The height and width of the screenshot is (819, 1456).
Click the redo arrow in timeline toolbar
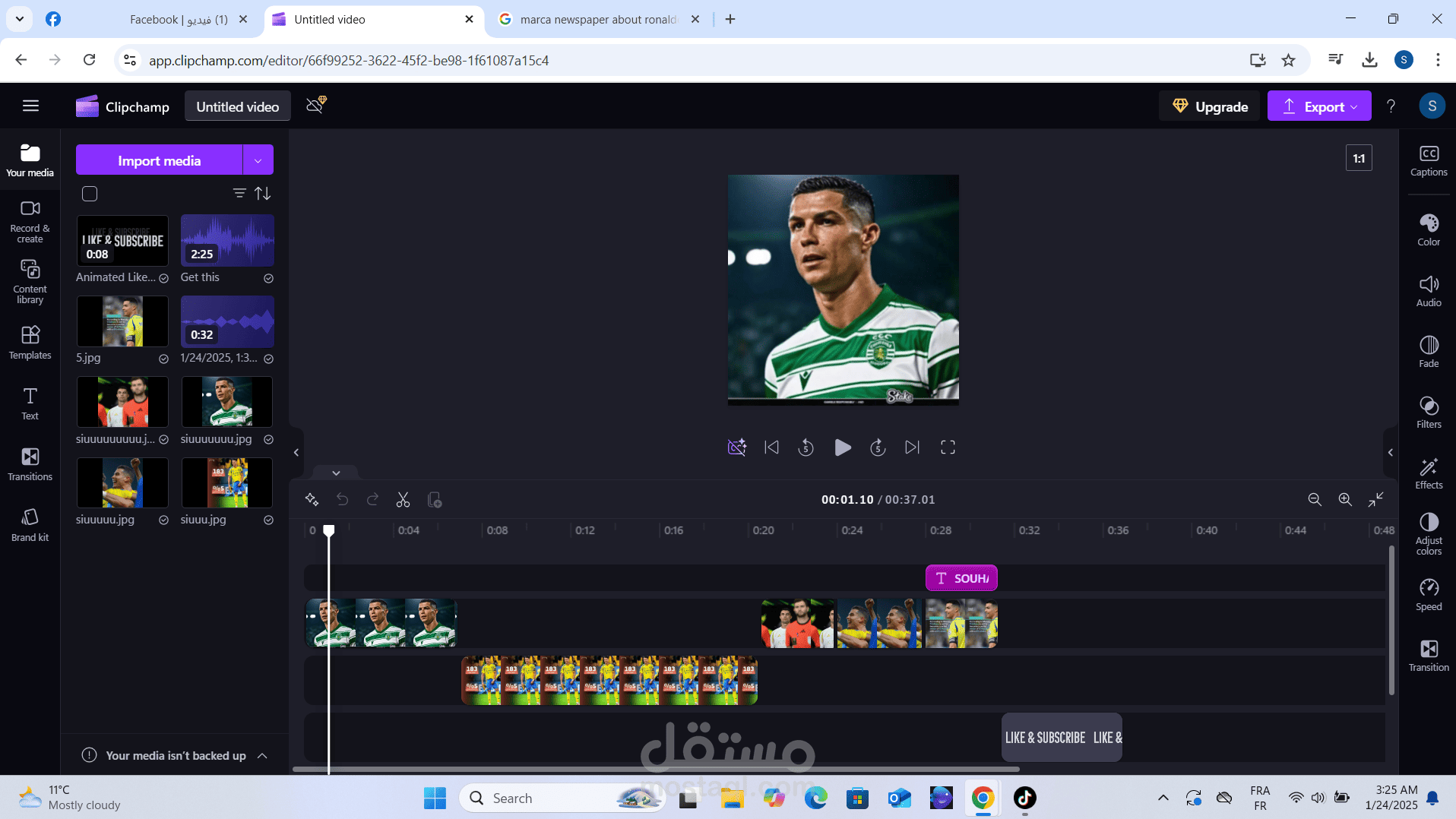(372, 499)
